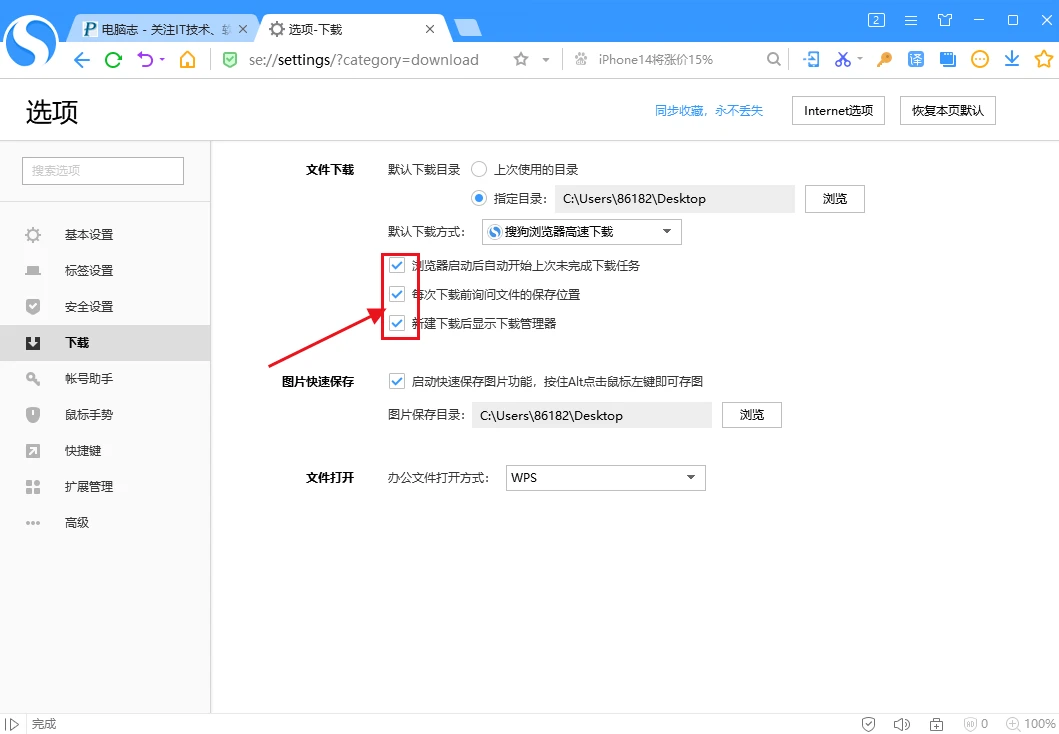Open the download manager arrow icon
Viewport: 1059px width, 734px height.
(1012, 59)
